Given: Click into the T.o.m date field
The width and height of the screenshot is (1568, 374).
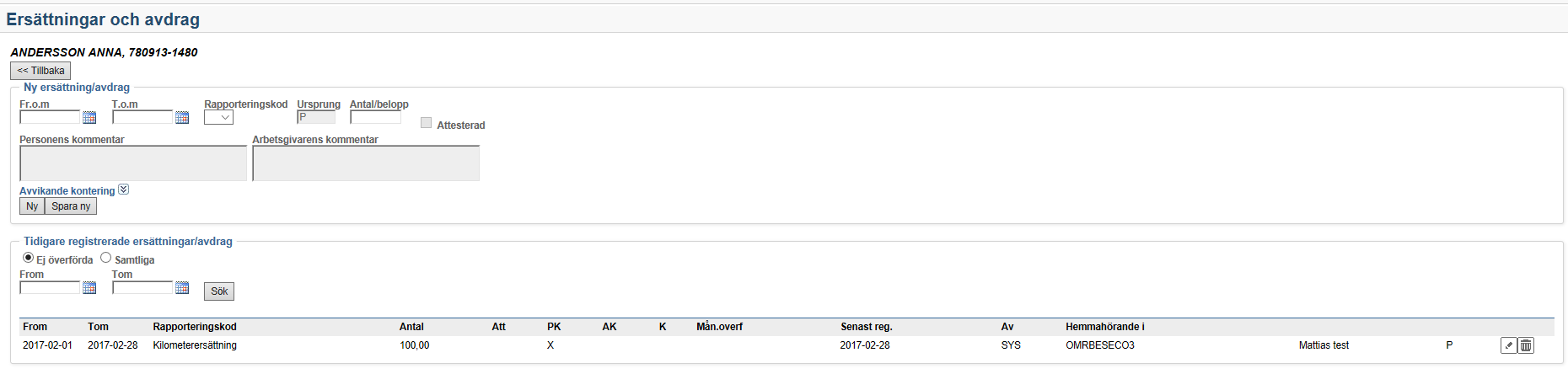Looking at the screenshot, I should [142, 118].
